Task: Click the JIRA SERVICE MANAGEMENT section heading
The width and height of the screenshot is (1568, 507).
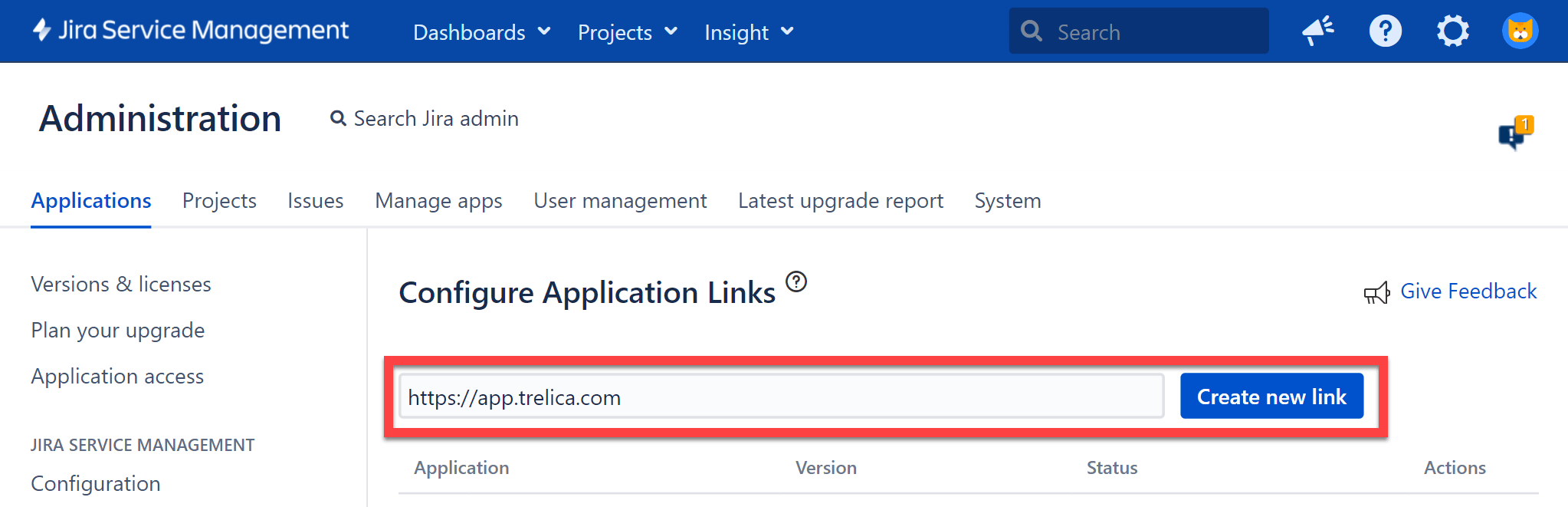Action: tap(143, 446)
